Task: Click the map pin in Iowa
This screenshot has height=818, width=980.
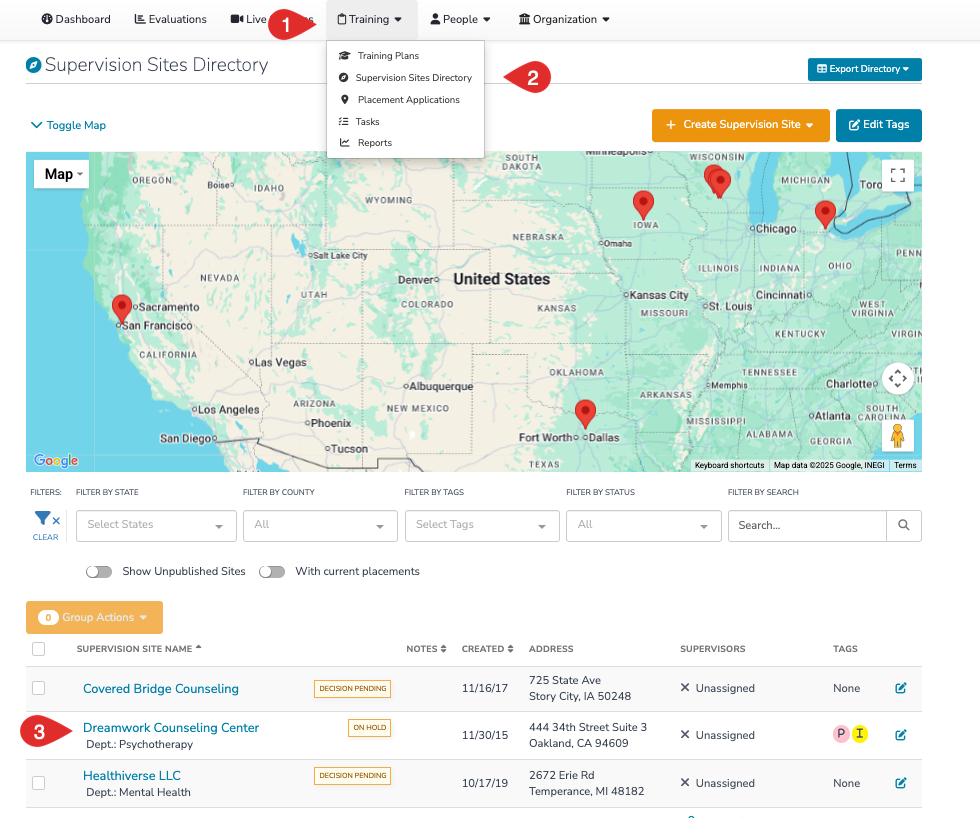Action: click(x=643, y=205)
